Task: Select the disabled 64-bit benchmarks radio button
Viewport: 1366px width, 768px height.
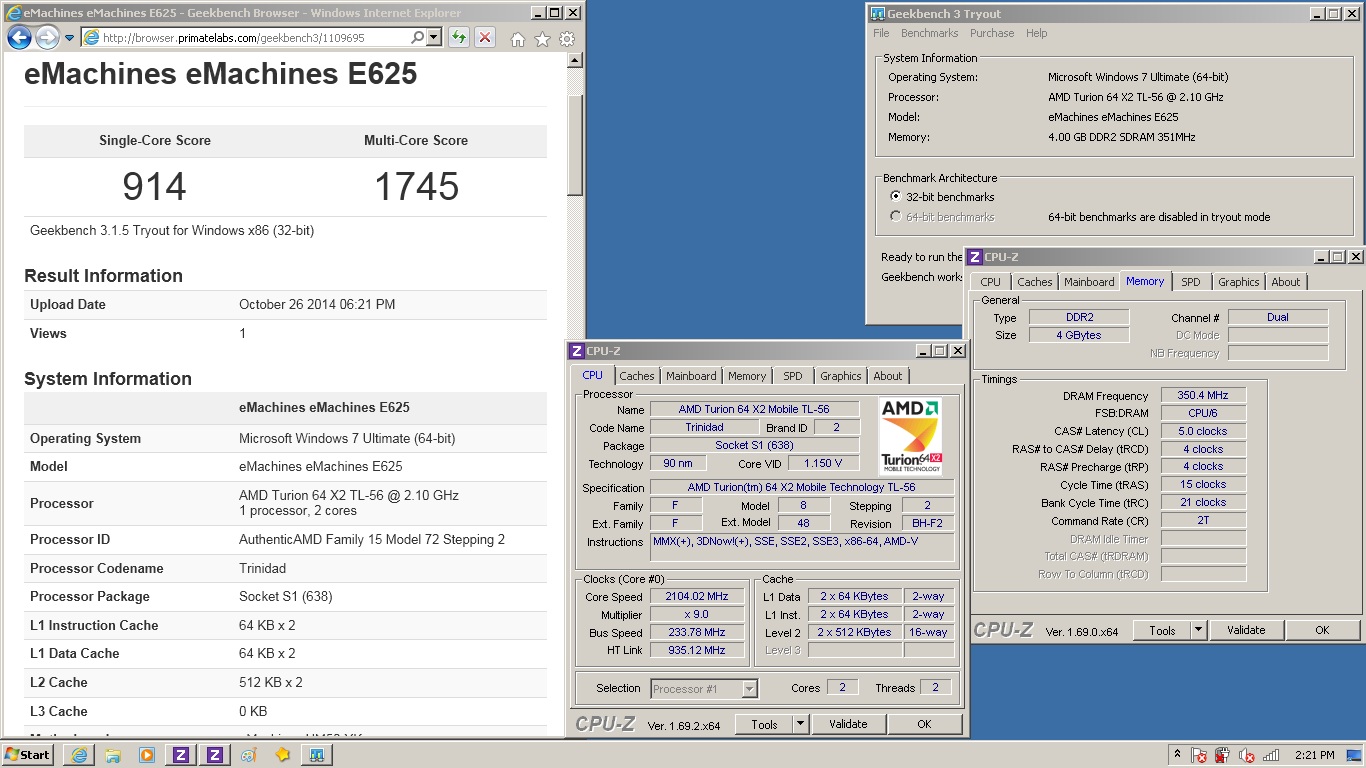Action: coord(895,217)
